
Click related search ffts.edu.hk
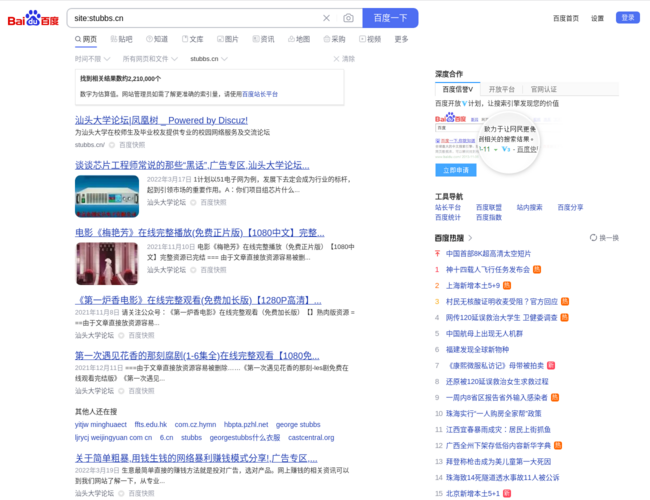pos(150,425)
